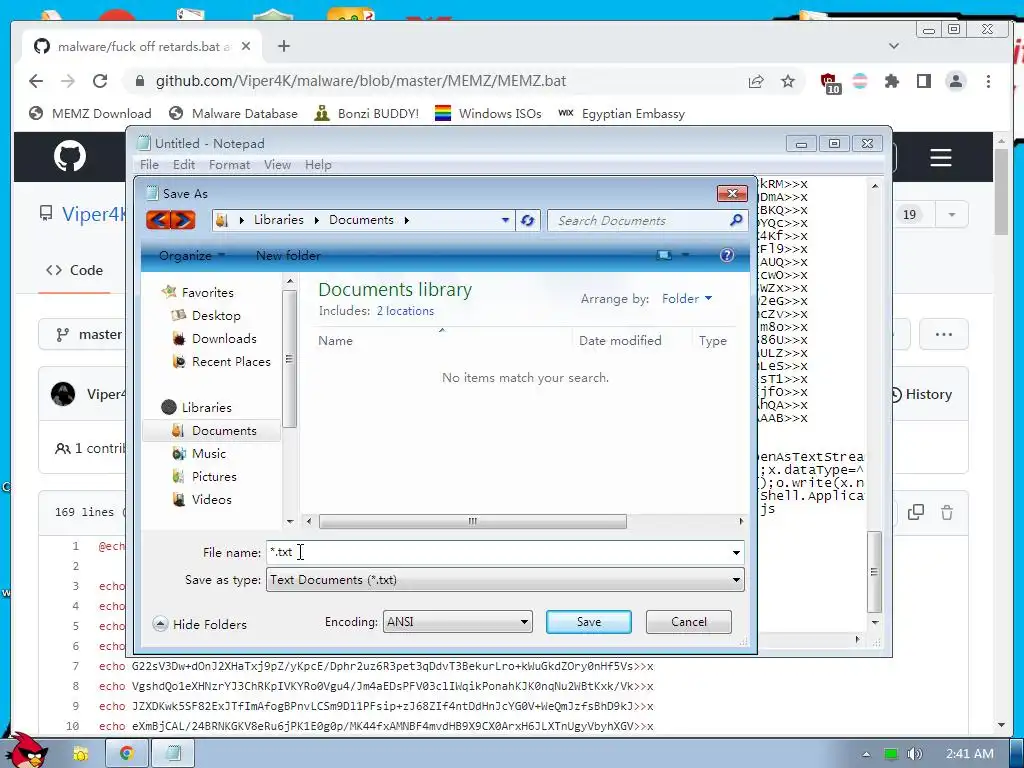
Task: Refresh the Documents folder listing
Action: pyautogui.click(x=528, y=221)
